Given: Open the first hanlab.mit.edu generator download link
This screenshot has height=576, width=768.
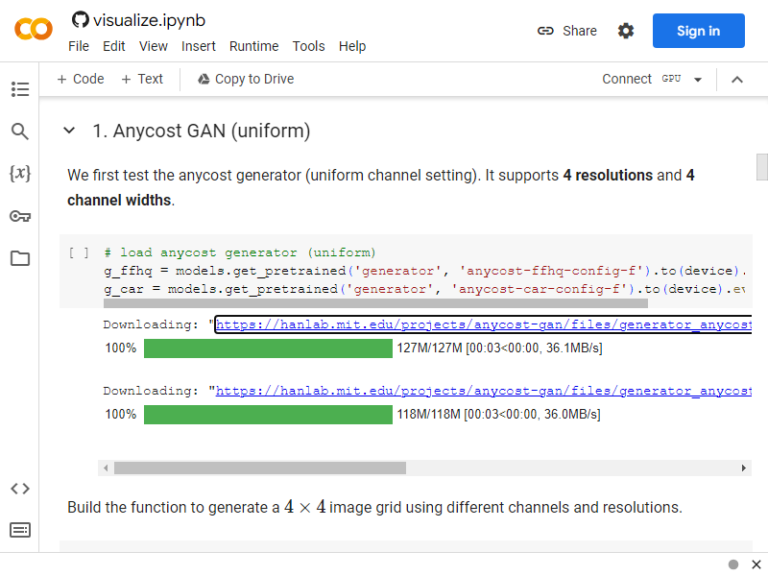Looking at the screenshot, I should [x=483, y=325].
